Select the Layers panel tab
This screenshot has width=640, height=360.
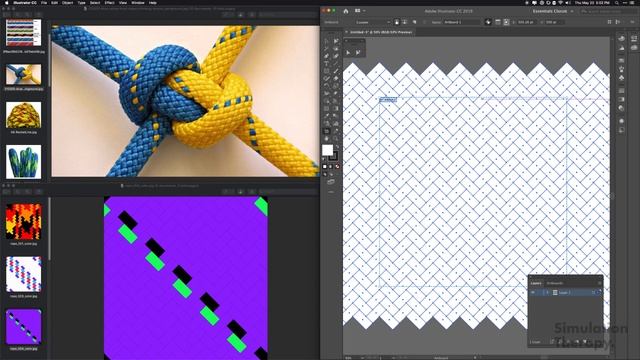click(x=536, y=283)
